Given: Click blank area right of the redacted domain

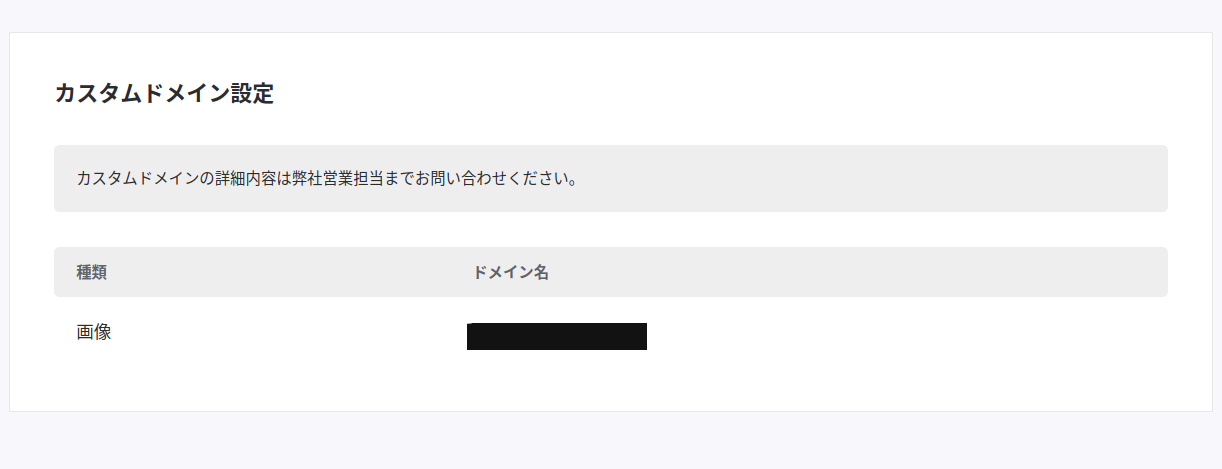Looking at the screenshot, I should pos(900,336).
